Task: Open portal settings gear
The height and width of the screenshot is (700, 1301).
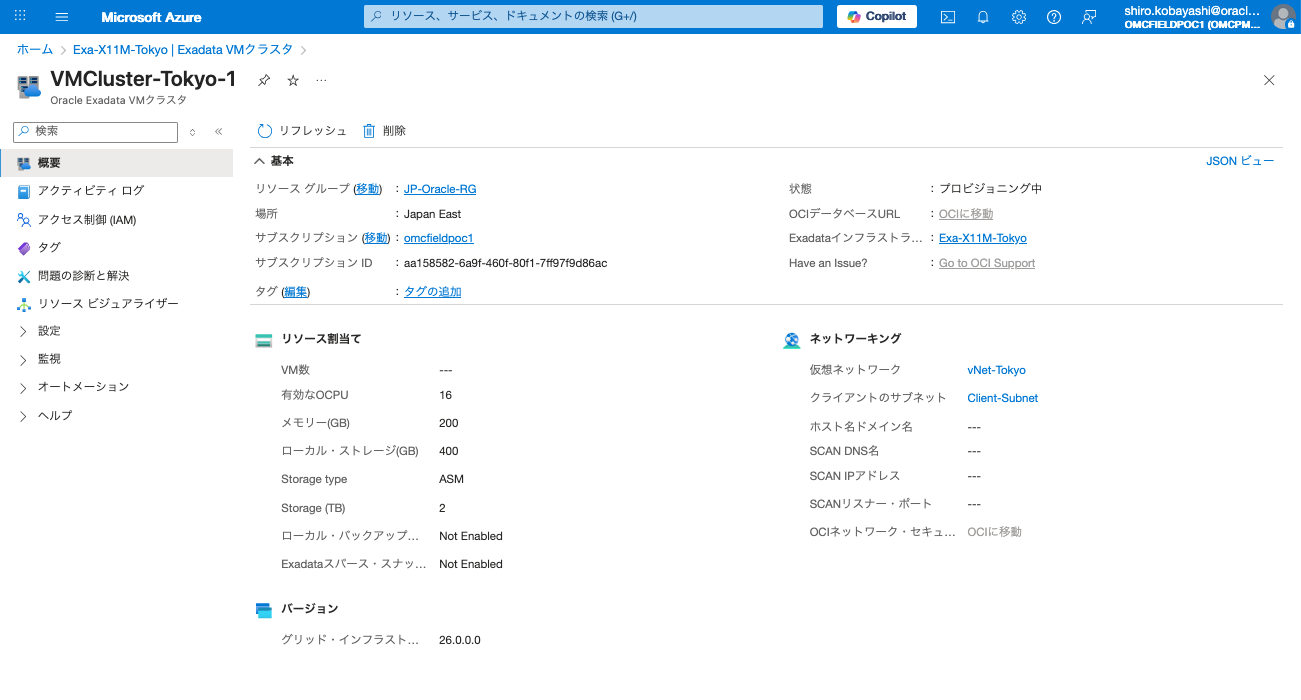Action: 1019,17
